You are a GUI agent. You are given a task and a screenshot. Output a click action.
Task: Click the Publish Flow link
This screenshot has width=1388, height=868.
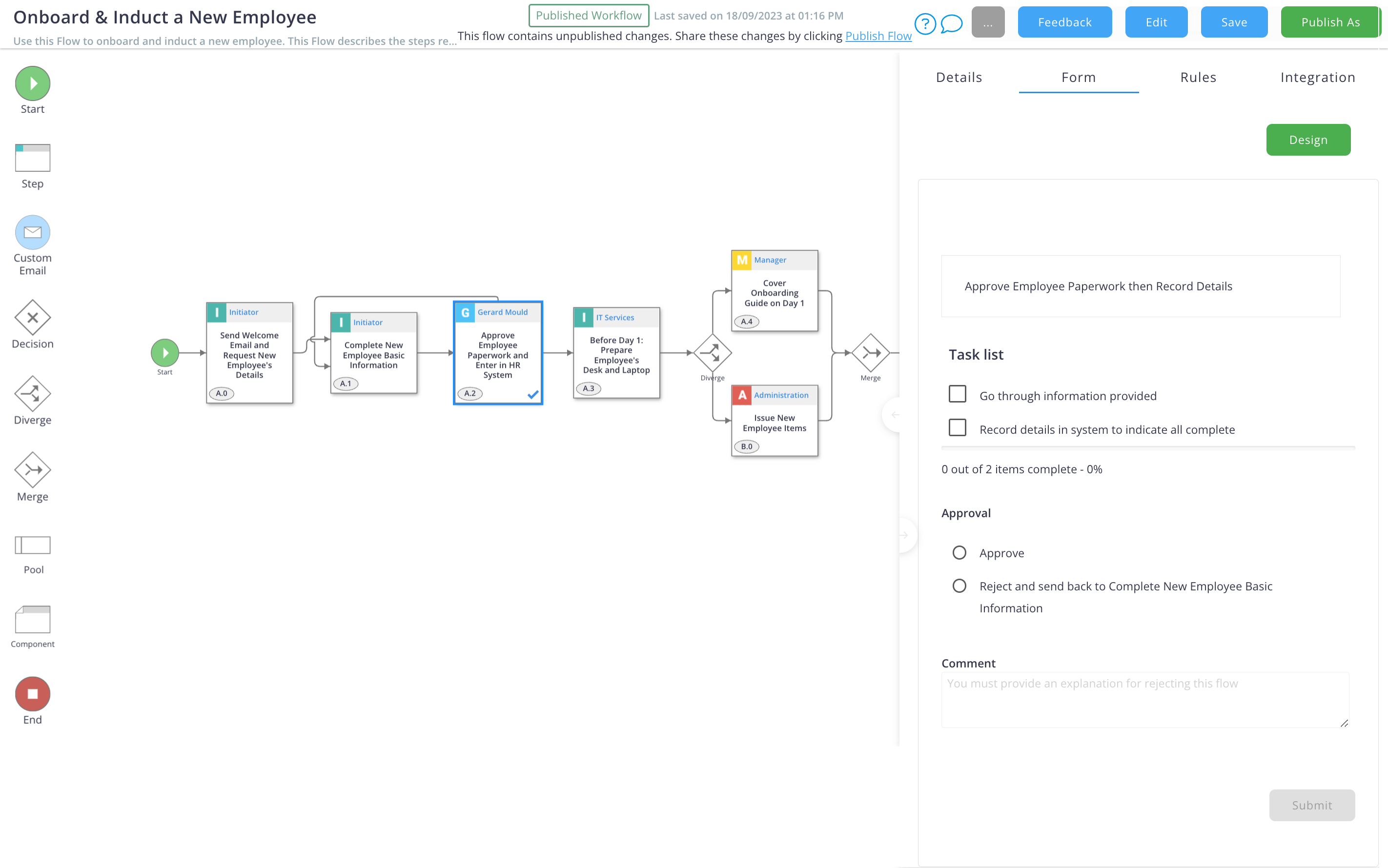point(878,36)
